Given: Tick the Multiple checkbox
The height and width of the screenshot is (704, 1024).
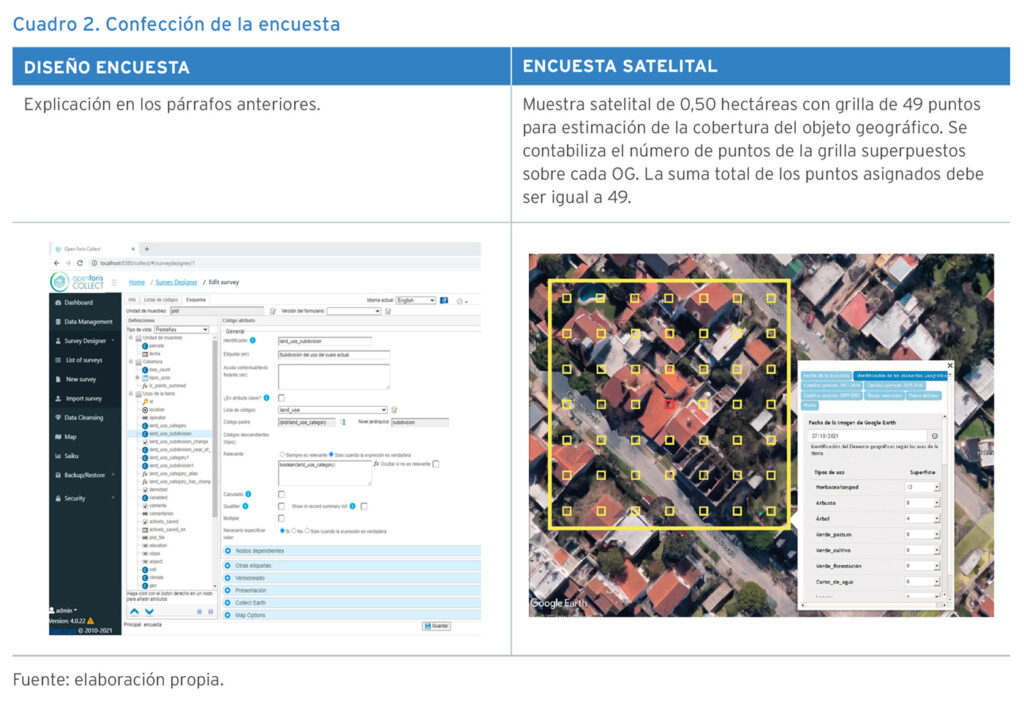Looking at the screenshot, I should coord(281,518).
